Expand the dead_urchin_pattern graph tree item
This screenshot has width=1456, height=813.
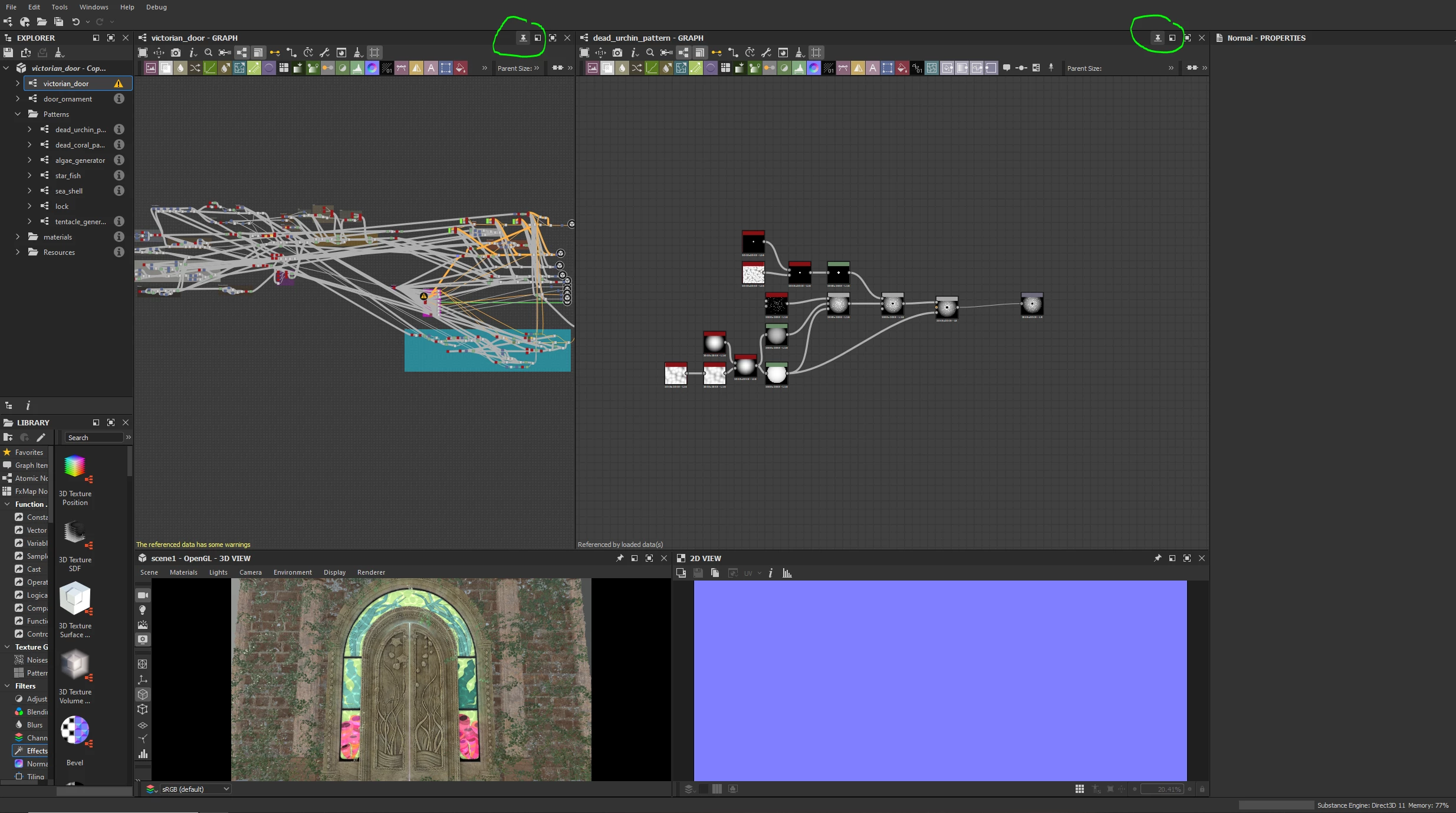[x=29, y=129]
